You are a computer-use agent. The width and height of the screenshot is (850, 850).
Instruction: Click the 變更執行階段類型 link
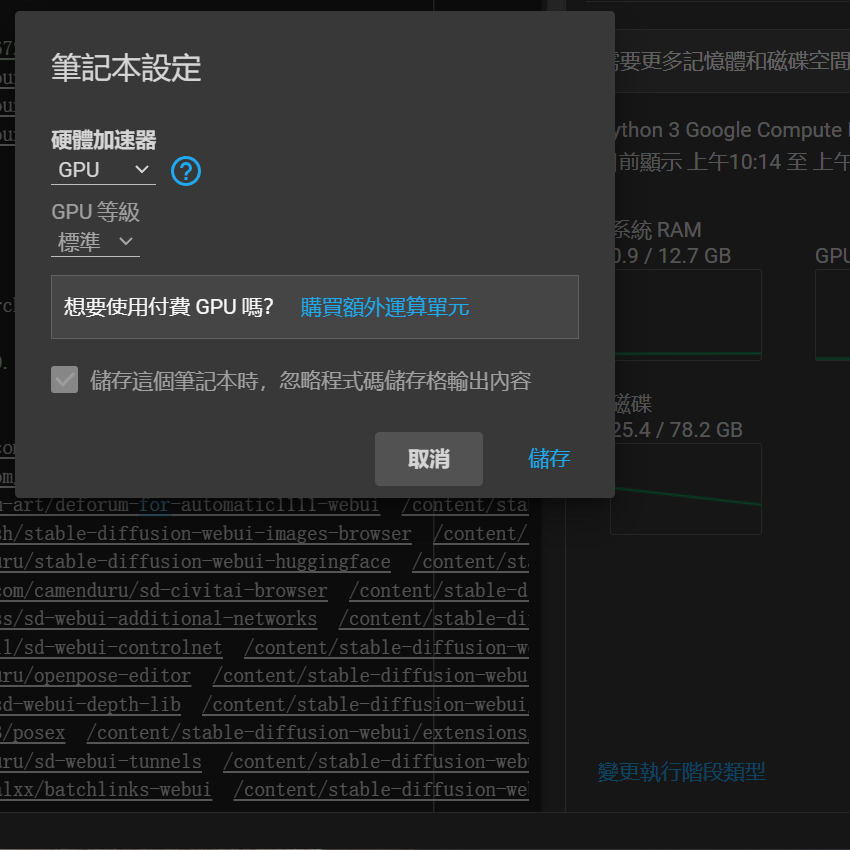[x=681, y=772]
